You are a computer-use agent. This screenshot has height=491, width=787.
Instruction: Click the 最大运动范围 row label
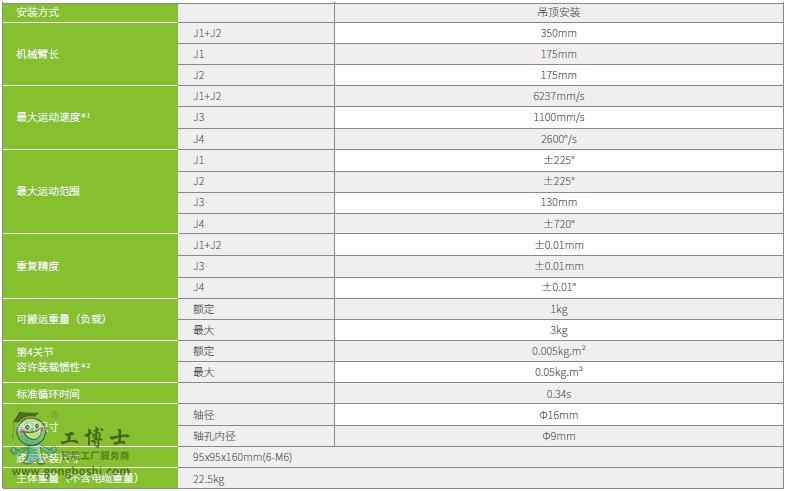click(x=48, y=191)
